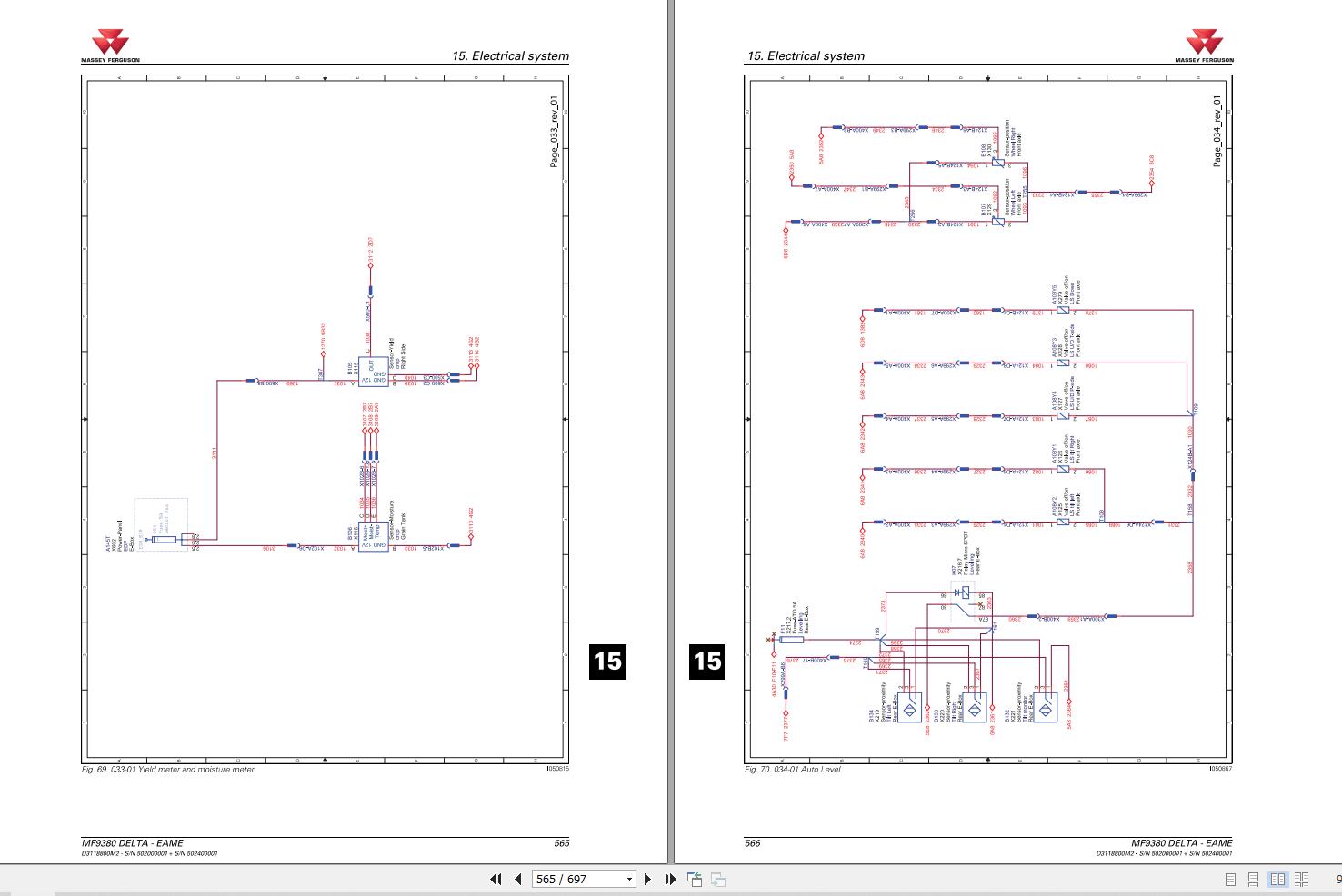1342x896 pixels.
Task: Select the two-page facing layout
Action: pos(1277,879)
